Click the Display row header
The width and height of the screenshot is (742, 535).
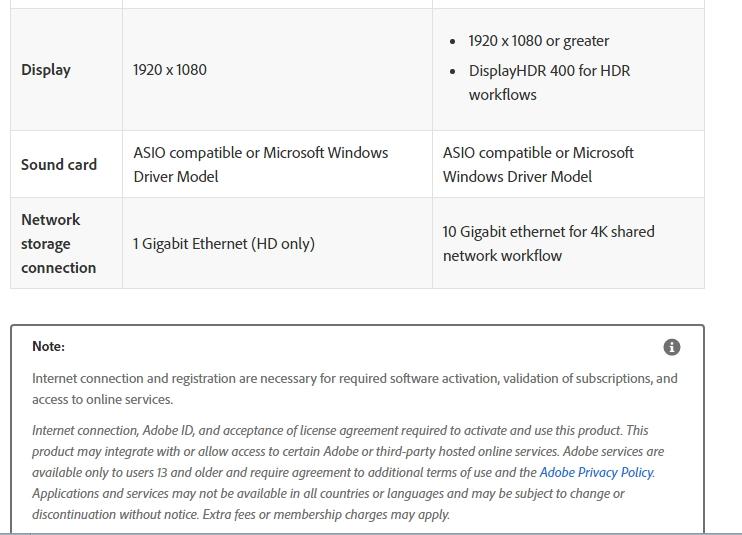(x=46, y=70)
